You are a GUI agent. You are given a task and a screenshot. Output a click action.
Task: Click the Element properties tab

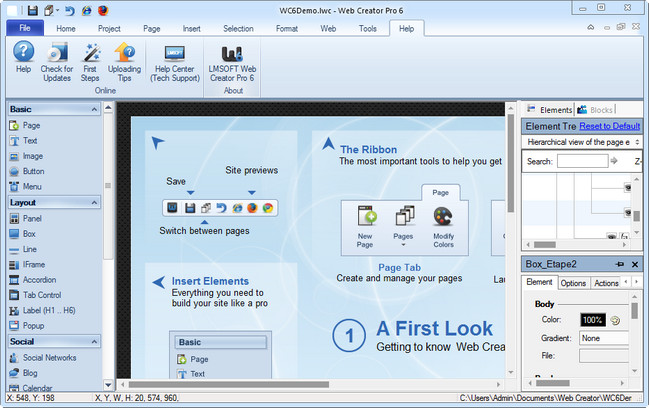[x=539, y=282]
